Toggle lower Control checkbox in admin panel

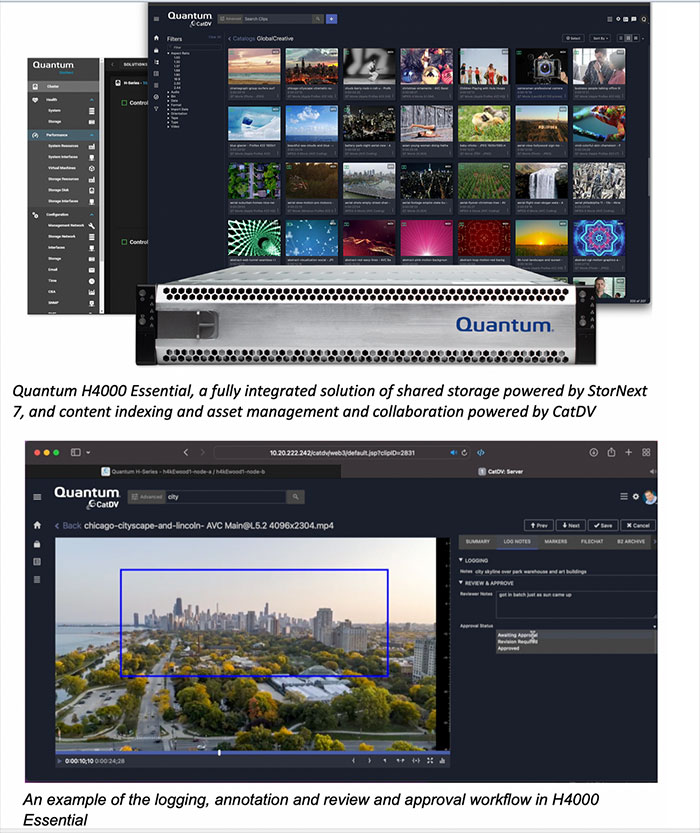[x=124, y=242]
